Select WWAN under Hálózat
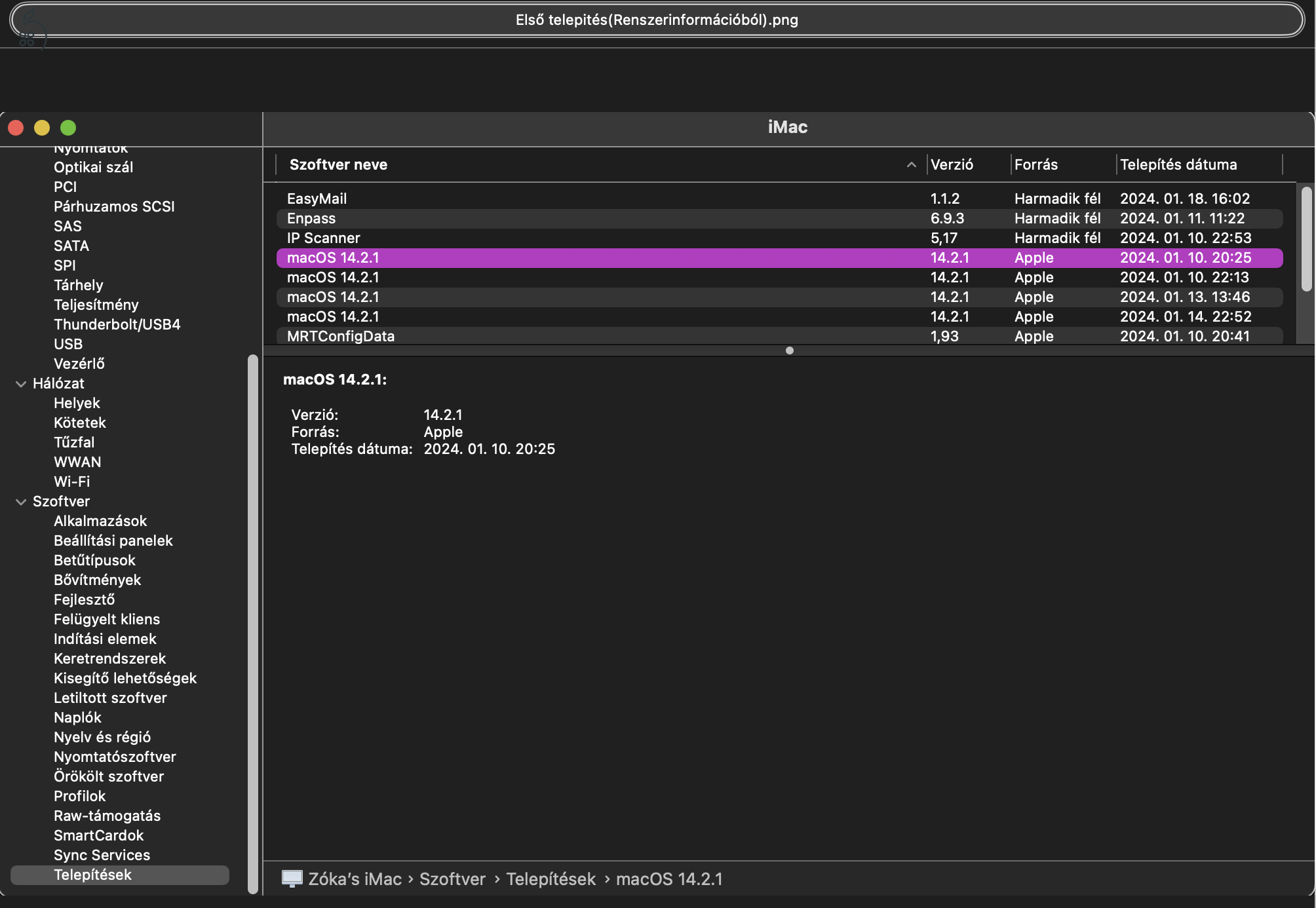 77,463
